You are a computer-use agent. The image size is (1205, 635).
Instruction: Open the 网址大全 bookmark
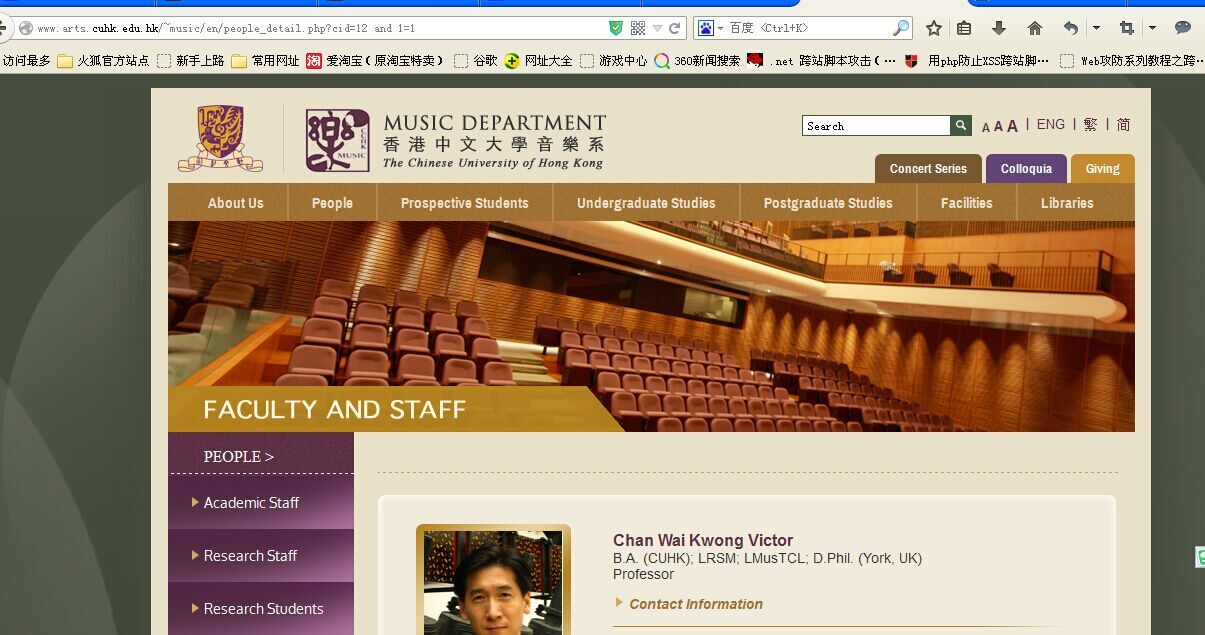pos(539,61)
